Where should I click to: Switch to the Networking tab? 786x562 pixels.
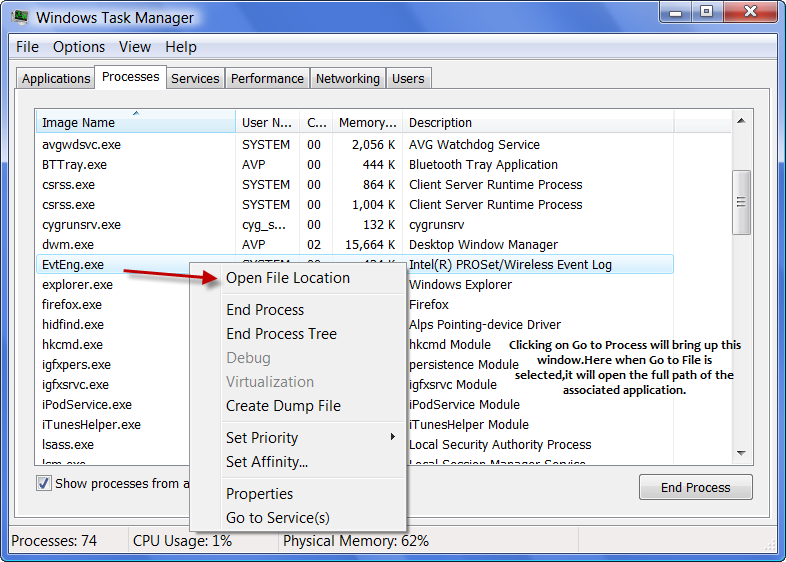347,79
